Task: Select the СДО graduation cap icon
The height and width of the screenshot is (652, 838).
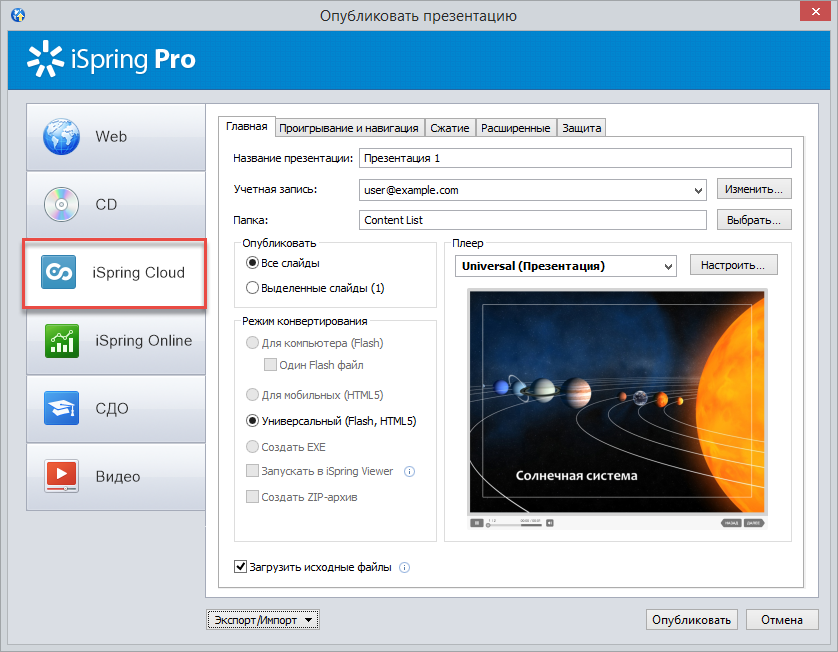Action: [61, 408]
